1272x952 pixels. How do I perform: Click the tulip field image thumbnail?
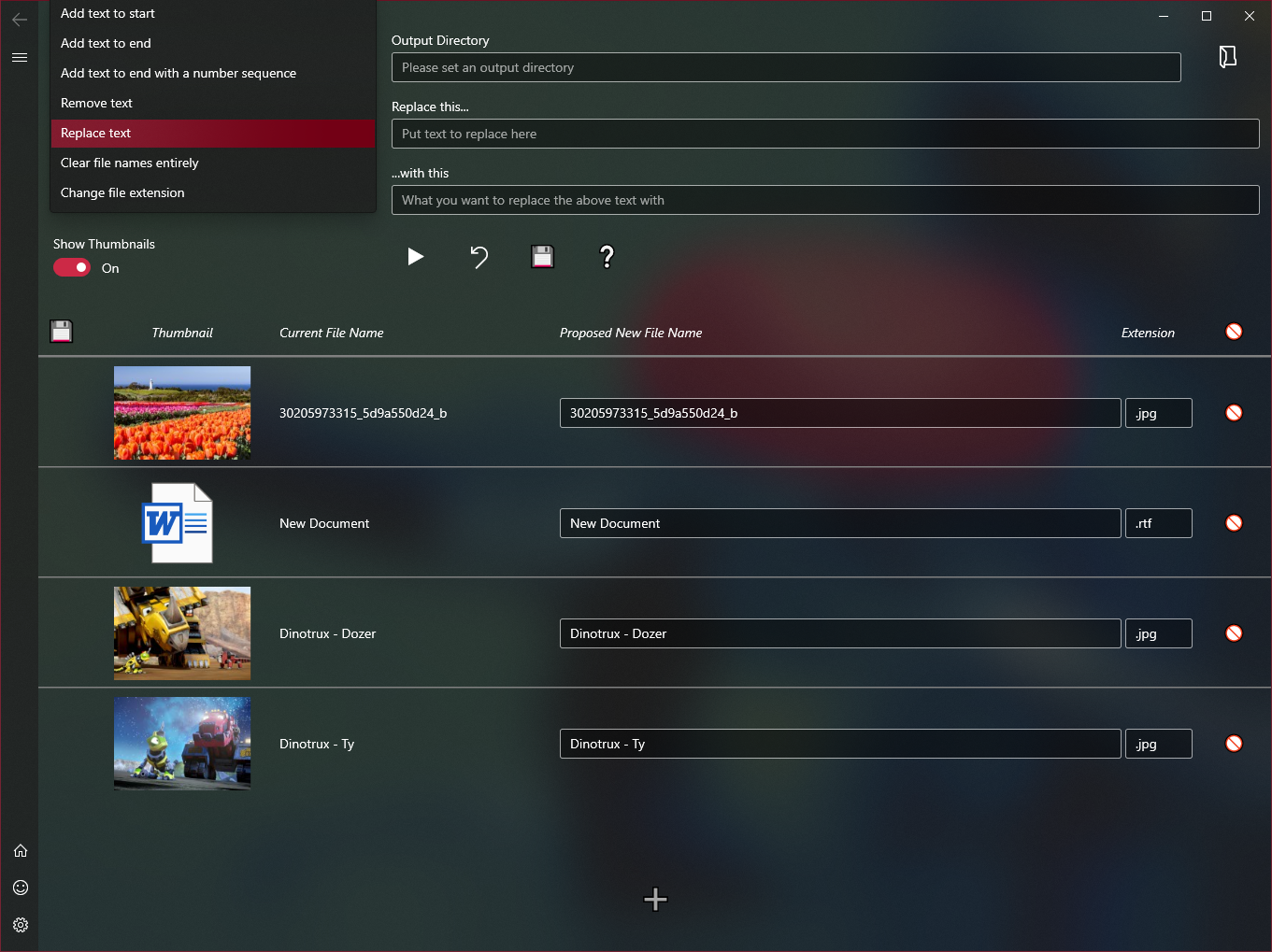(181, 412)
